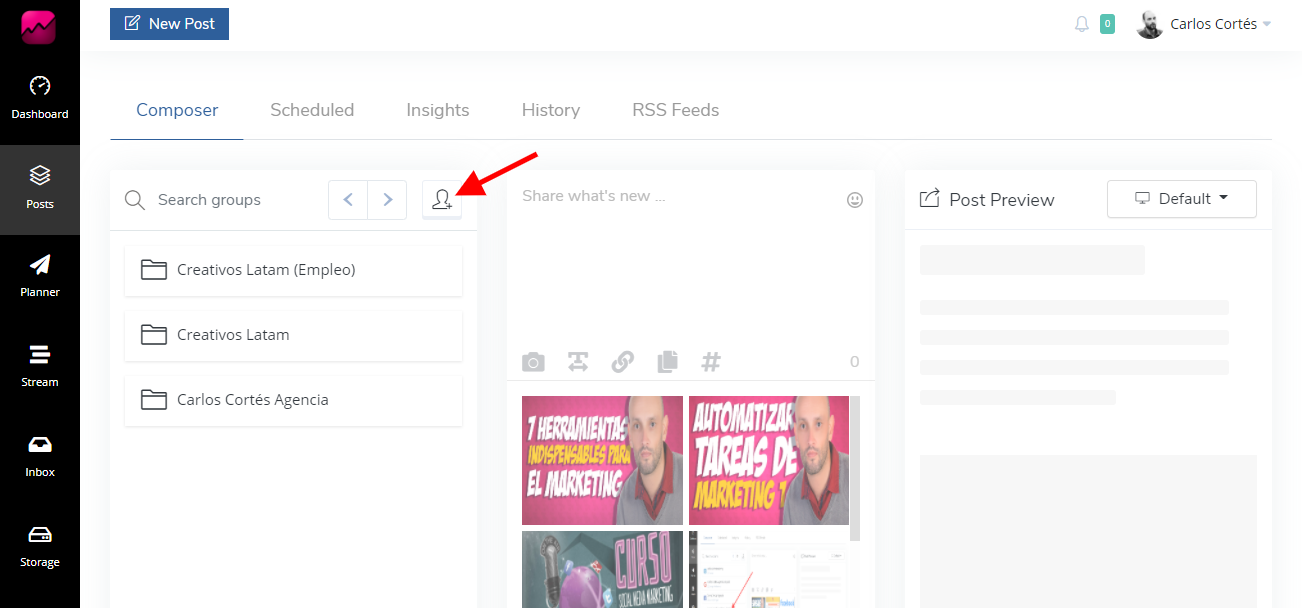The width and height of the screenshot is (1302, 608).
Task: Open the Storage drive icon
Action: coord(40,534)
